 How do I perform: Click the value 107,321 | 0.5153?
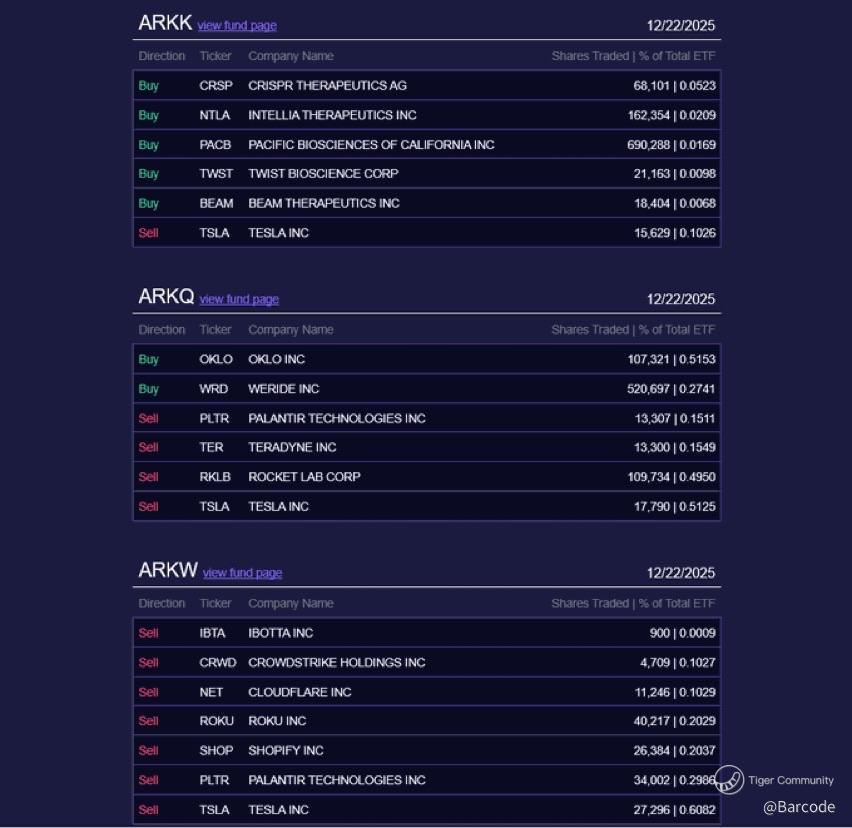point(672,360)
